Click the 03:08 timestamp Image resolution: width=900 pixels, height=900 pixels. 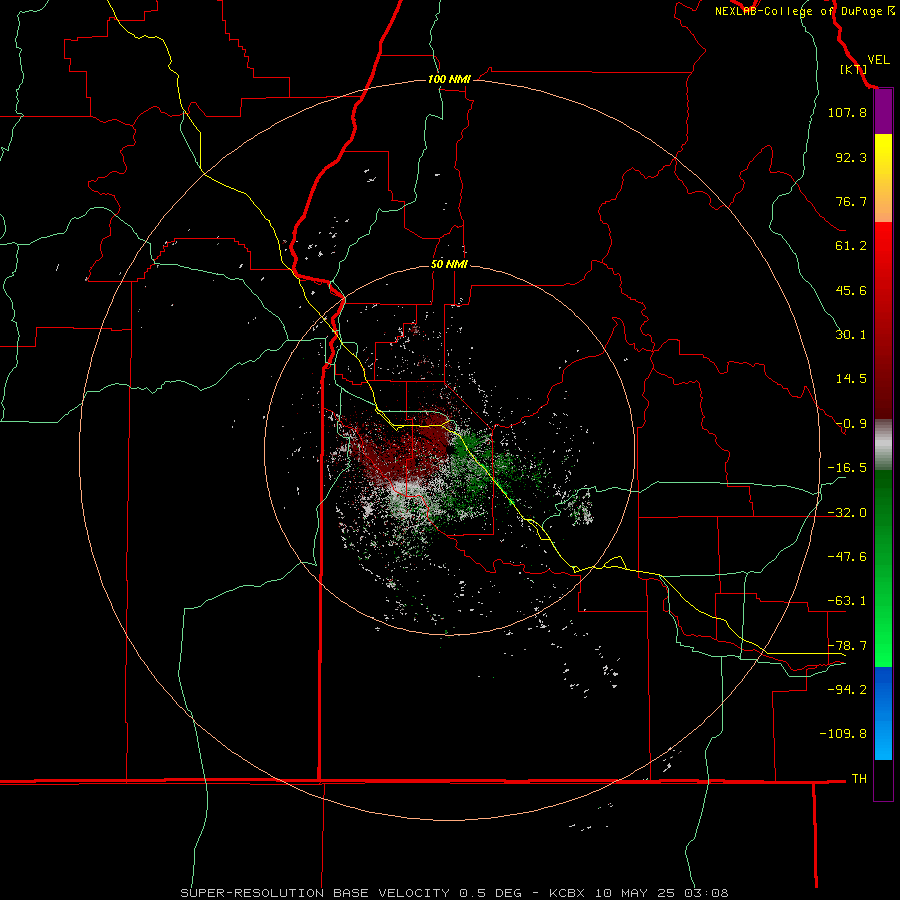(x=706, y=893)
